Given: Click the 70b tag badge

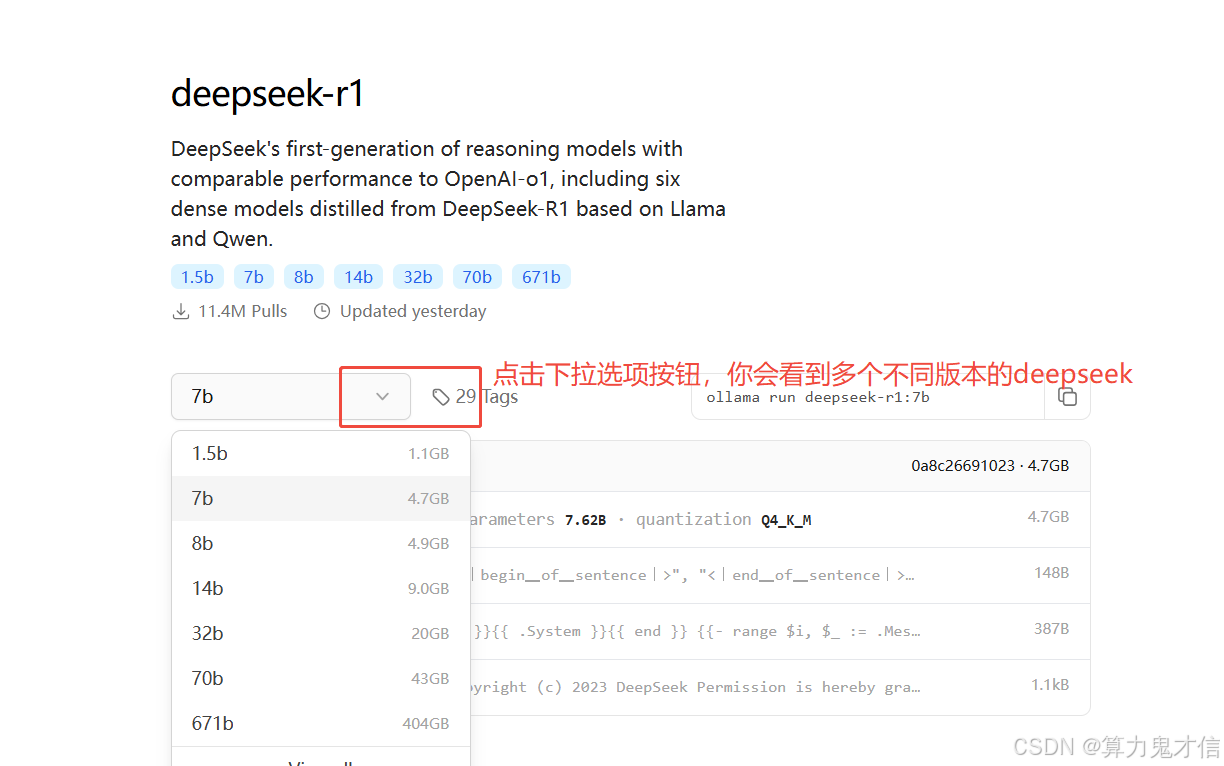Looking at the screenshot, I should (x=477, y=277).
